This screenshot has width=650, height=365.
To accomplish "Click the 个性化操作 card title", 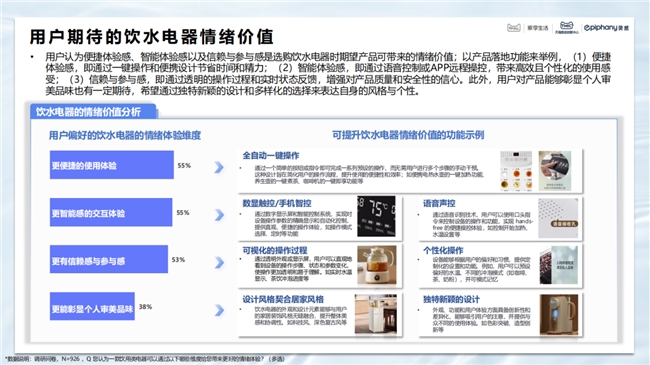I will pos(443,251).
